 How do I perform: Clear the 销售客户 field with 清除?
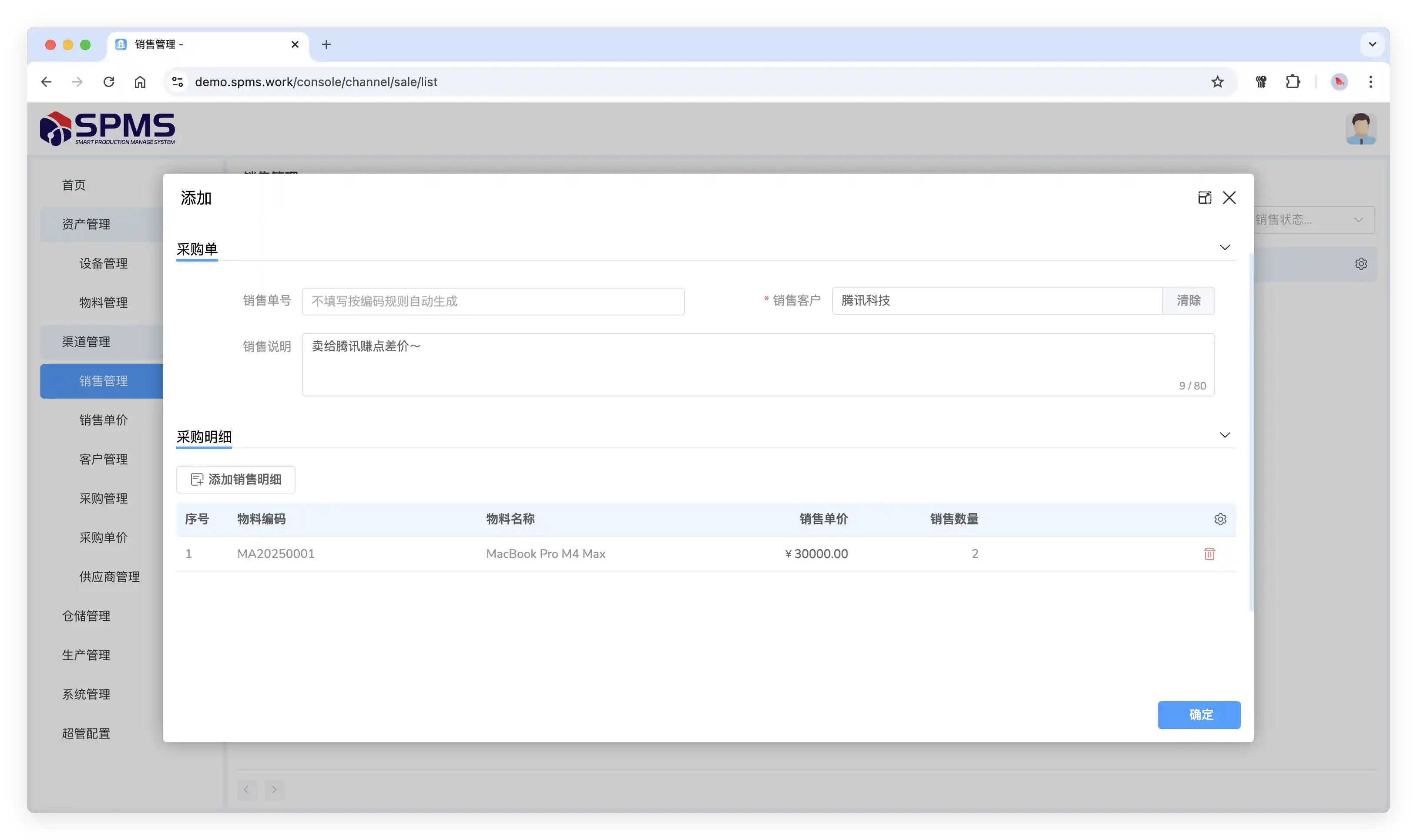point(1188,301)
